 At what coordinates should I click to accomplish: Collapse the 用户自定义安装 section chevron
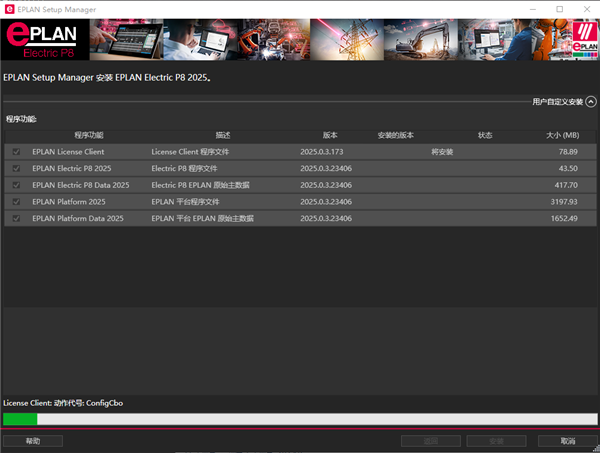591,101
